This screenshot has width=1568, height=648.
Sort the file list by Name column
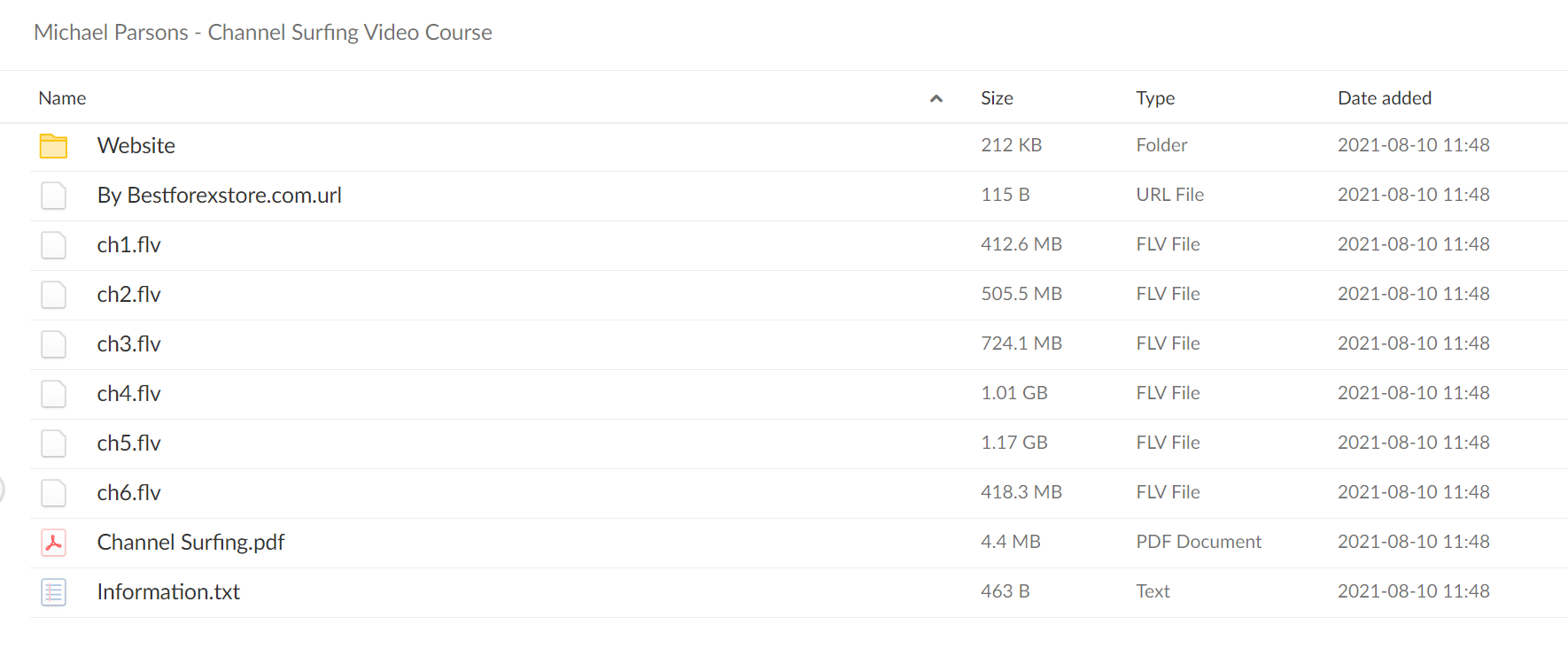click(x=62, y=98)
